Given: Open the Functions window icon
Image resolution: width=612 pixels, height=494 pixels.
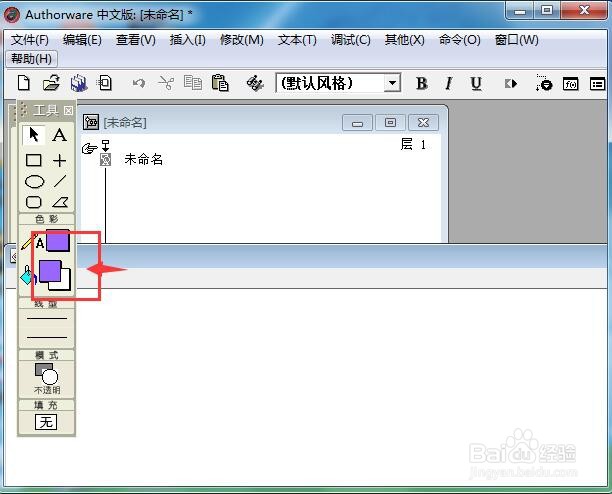Looking at the screenshot, I should pyautogui.click(x=570, y=84).
